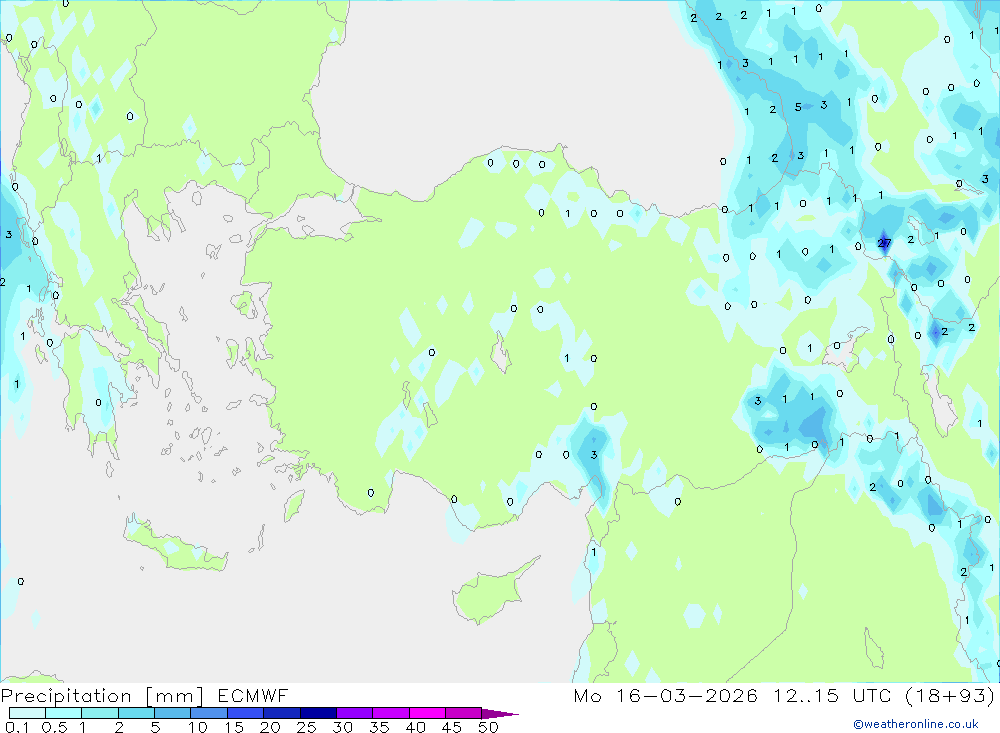Click the 0.1–0.5 mm legend color swatch
The height and width of the screenshot is (733, 1000).
coord(27,713)
